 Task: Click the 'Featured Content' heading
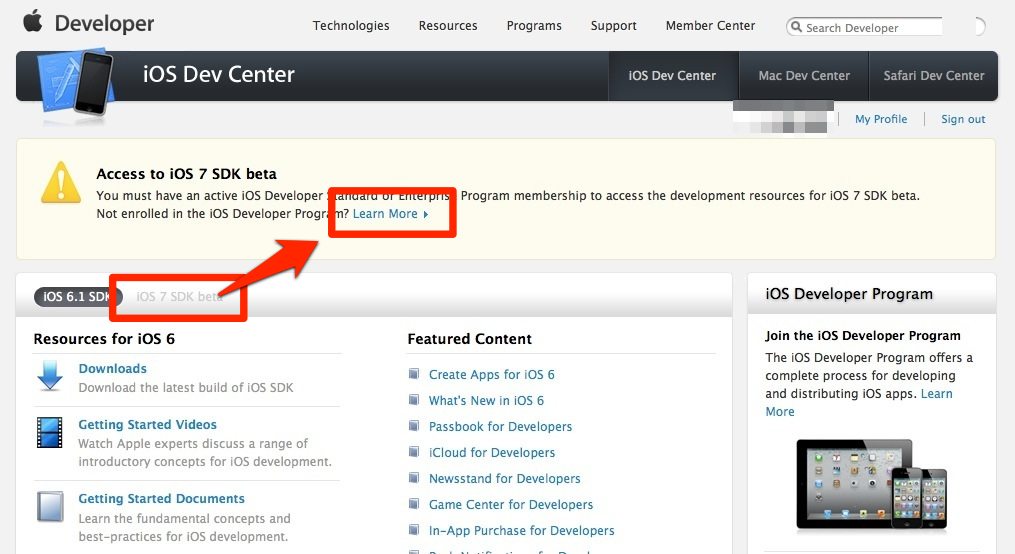tap(469, 338)
